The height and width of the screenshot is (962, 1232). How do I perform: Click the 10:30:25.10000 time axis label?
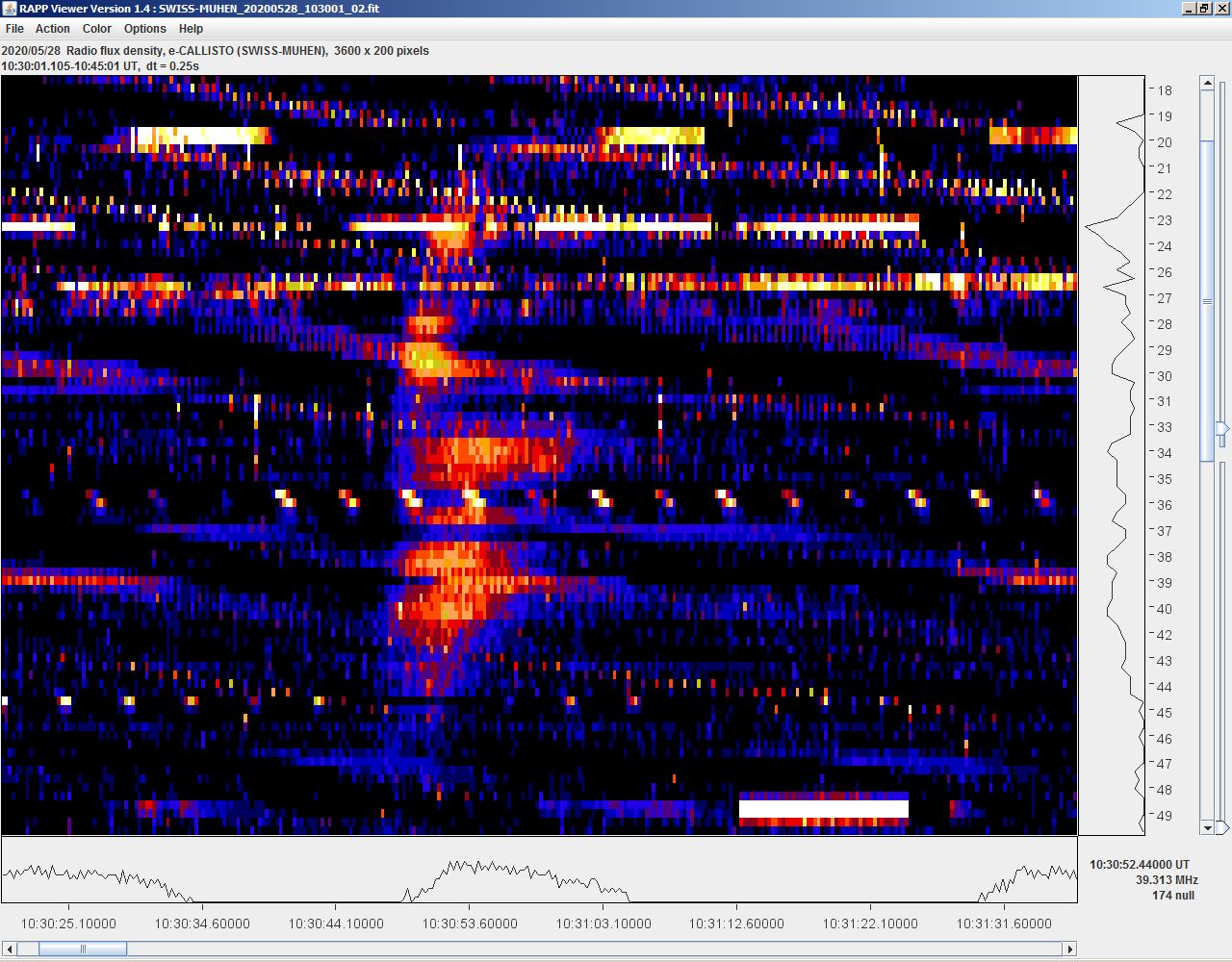68,924
